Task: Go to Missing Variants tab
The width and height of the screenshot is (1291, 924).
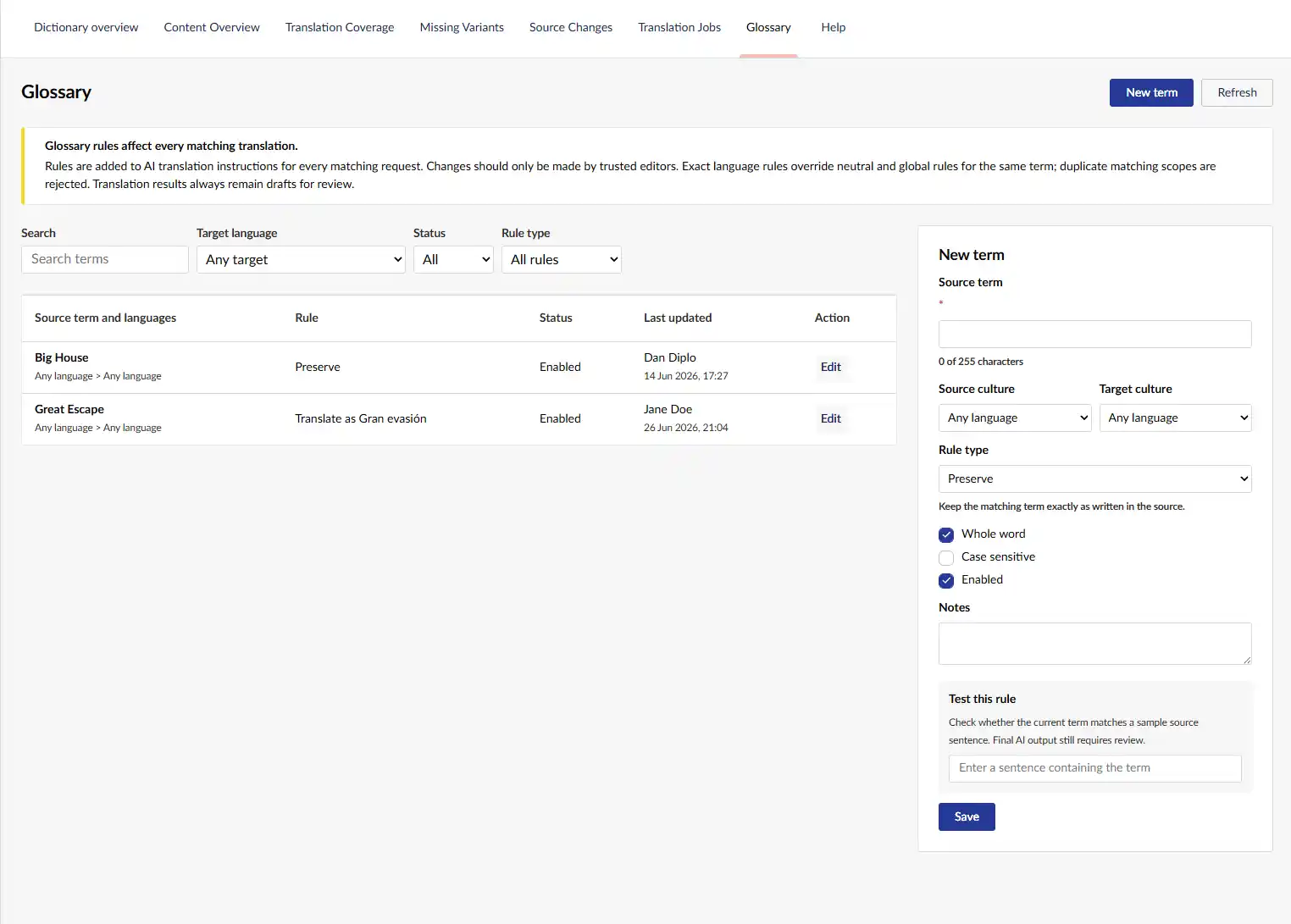Action: click(x=462, y=27)
